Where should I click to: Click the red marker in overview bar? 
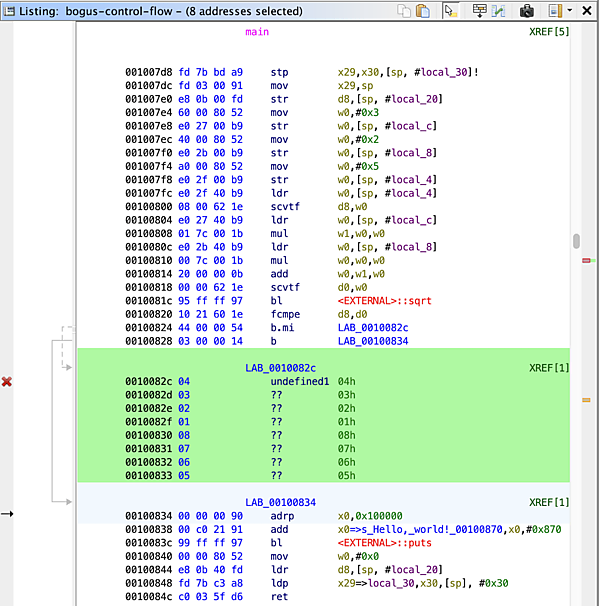[587, 260]
